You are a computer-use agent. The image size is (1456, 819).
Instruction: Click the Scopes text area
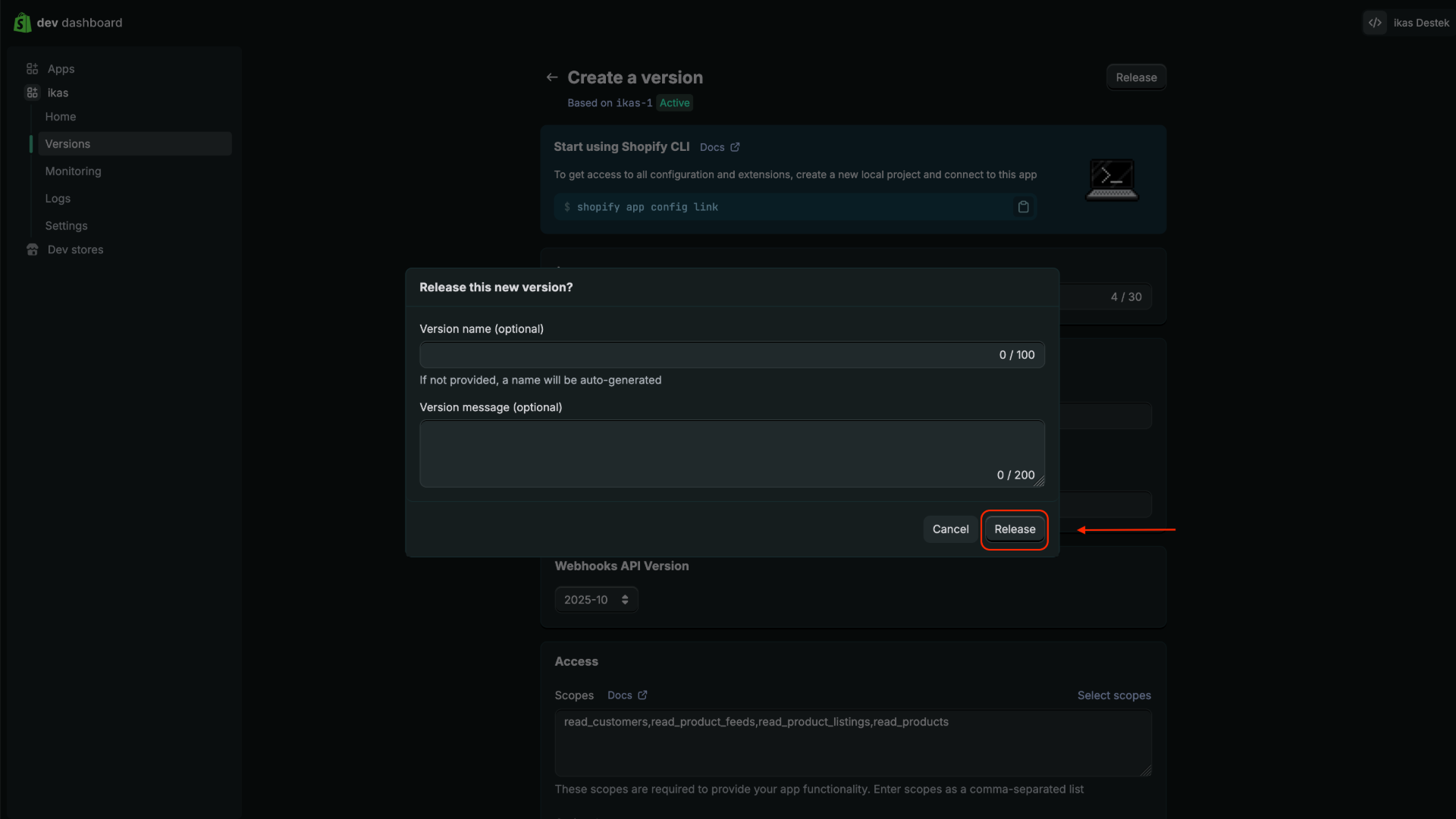[x=853, y=743]
